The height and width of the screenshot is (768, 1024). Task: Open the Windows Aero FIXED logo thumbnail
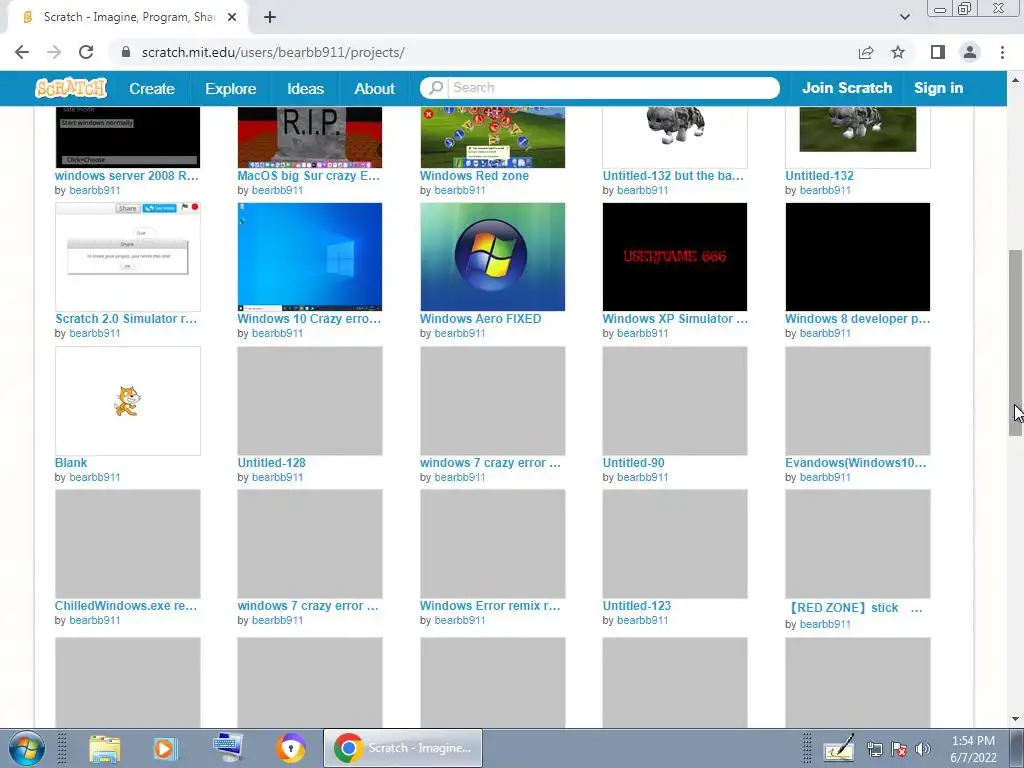pos(492,257)
